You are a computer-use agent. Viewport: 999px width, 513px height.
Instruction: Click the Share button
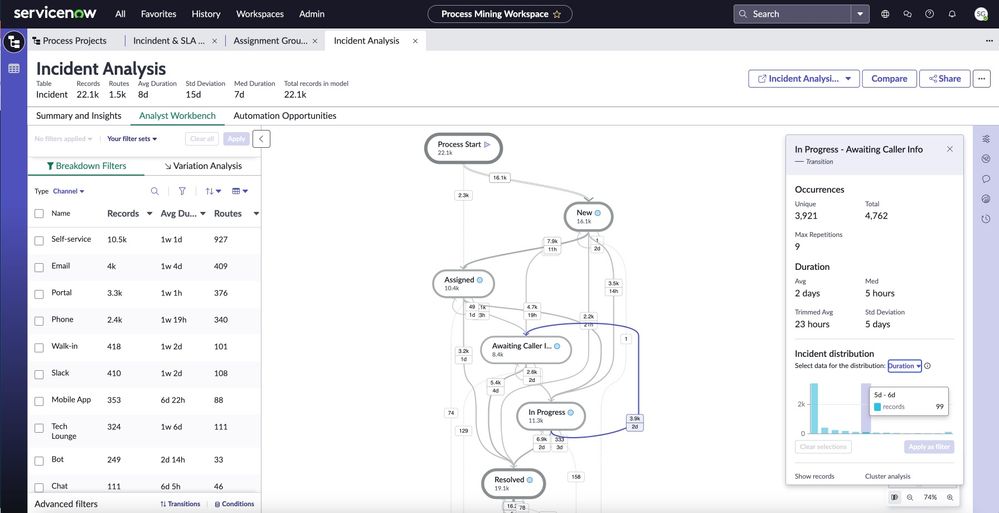944,78
